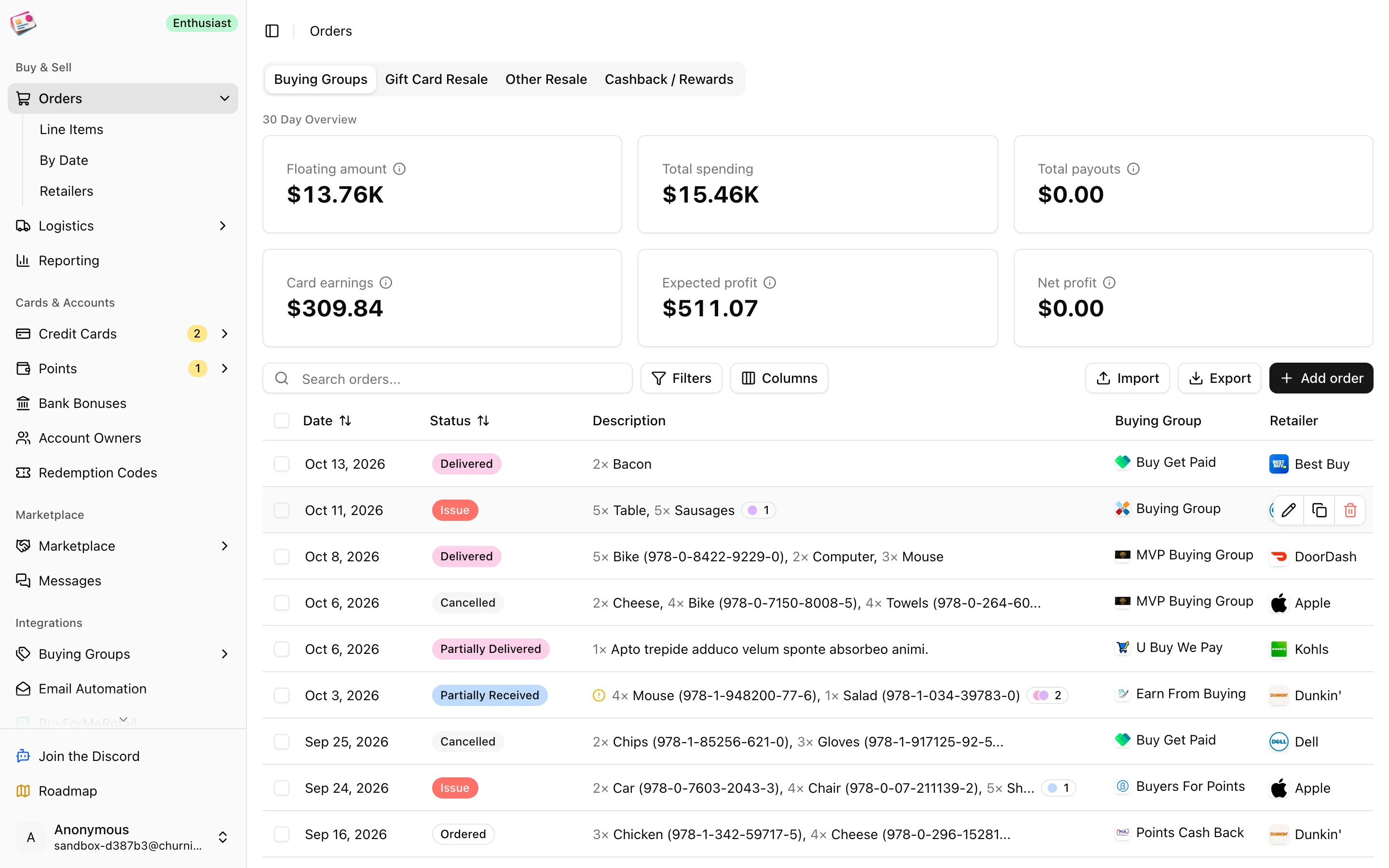1389x868 pixels.
Task: Expand the Logistics sidebar section
Action: [223, 226]
